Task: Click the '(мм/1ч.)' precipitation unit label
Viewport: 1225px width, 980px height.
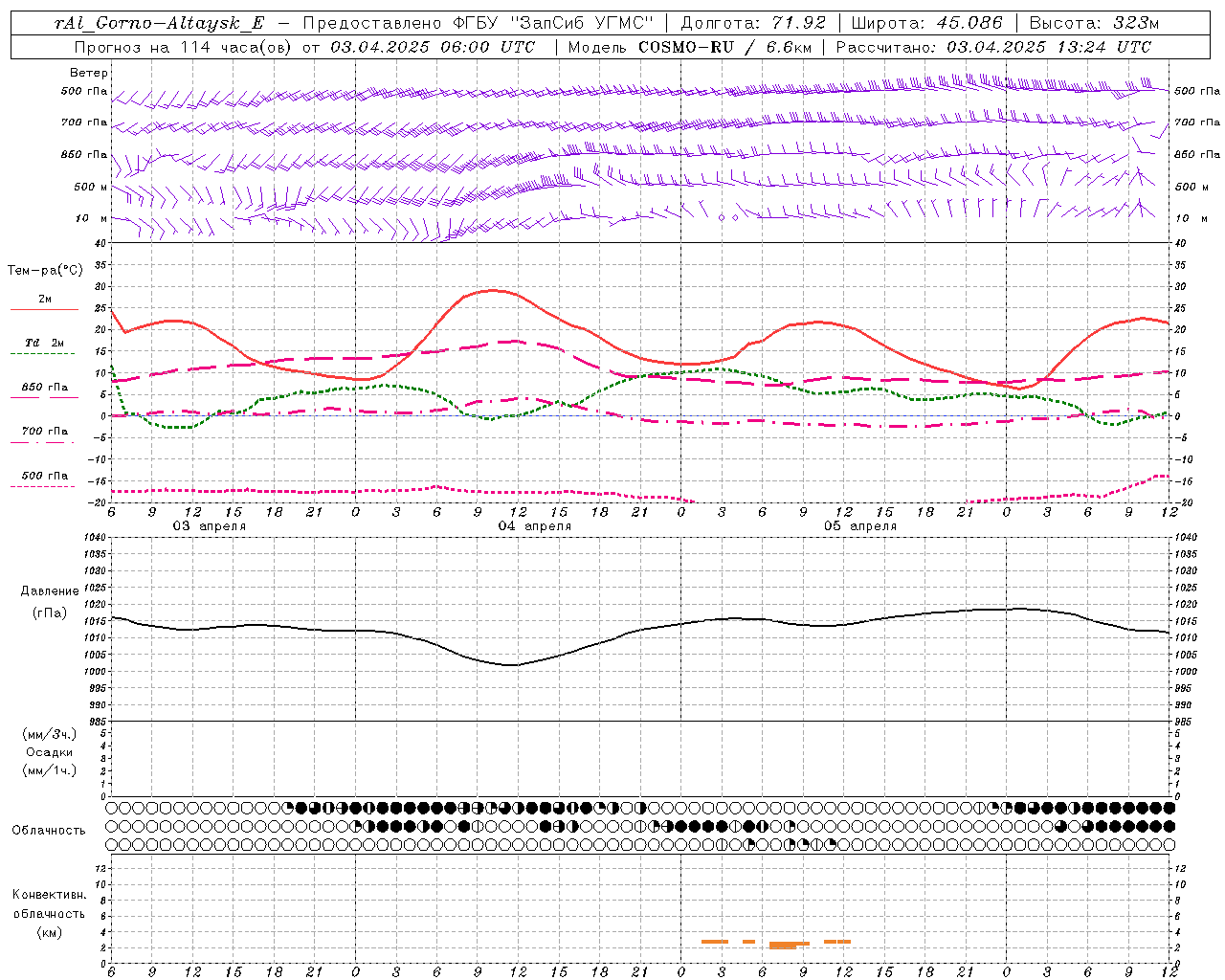Action: 50,770
